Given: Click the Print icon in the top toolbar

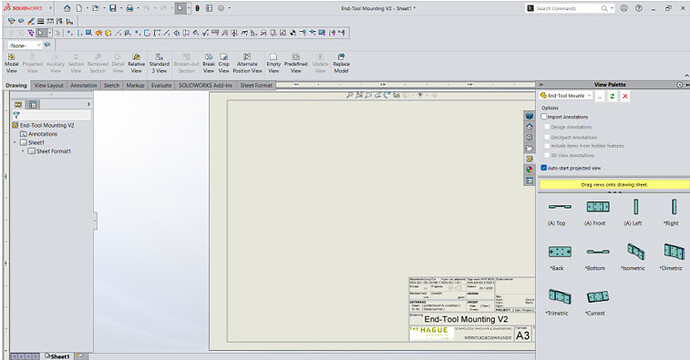Looking at the screenshot, I should pos(129,8).
